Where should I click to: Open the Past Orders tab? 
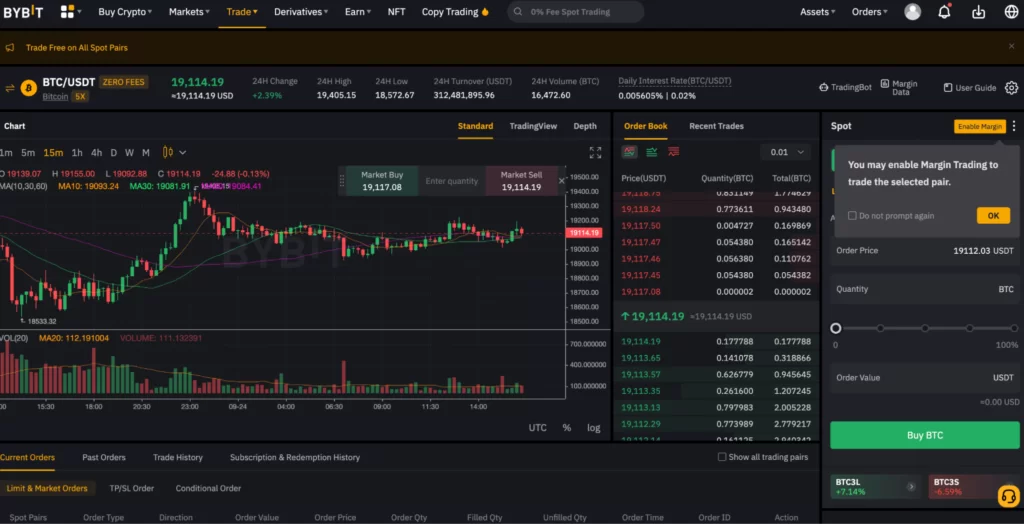coord(104,457)
